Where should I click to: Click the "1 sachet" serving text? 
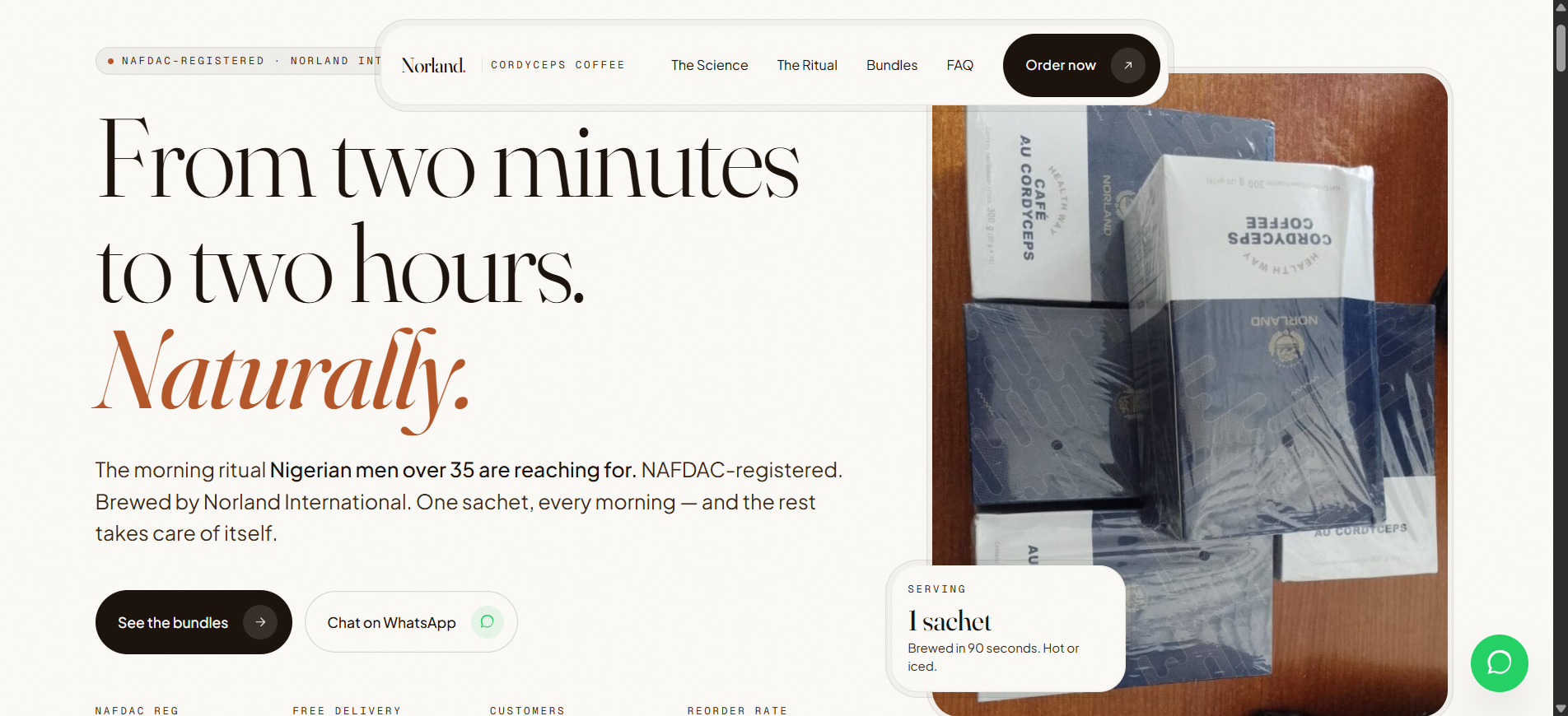949,621
